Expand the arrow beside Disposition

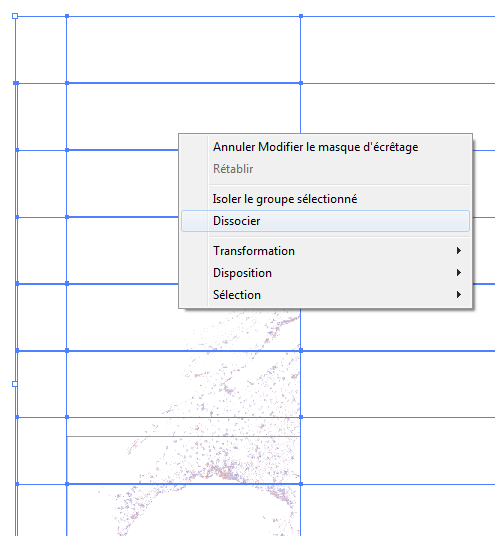pos(459,272)
